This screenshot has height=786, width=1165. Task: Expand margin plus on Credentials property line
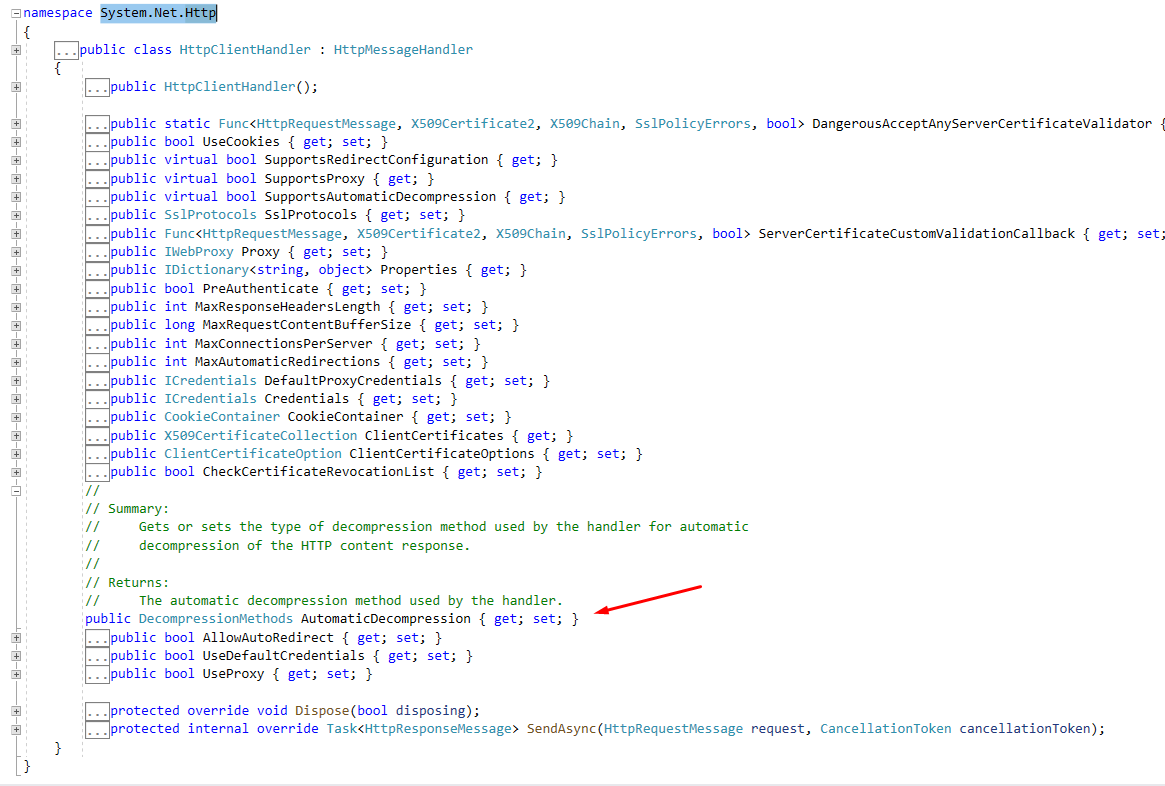[16, 399]
